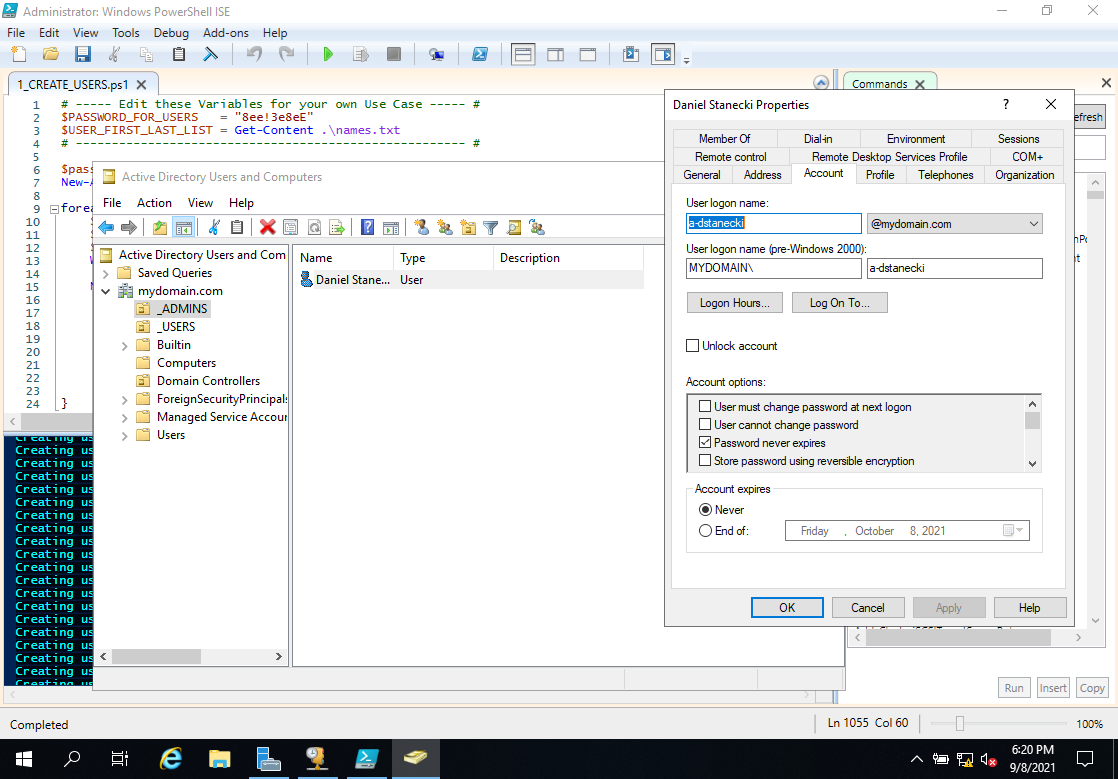Open the Member Of tab

pyautogui.click(x=724, y=139)
